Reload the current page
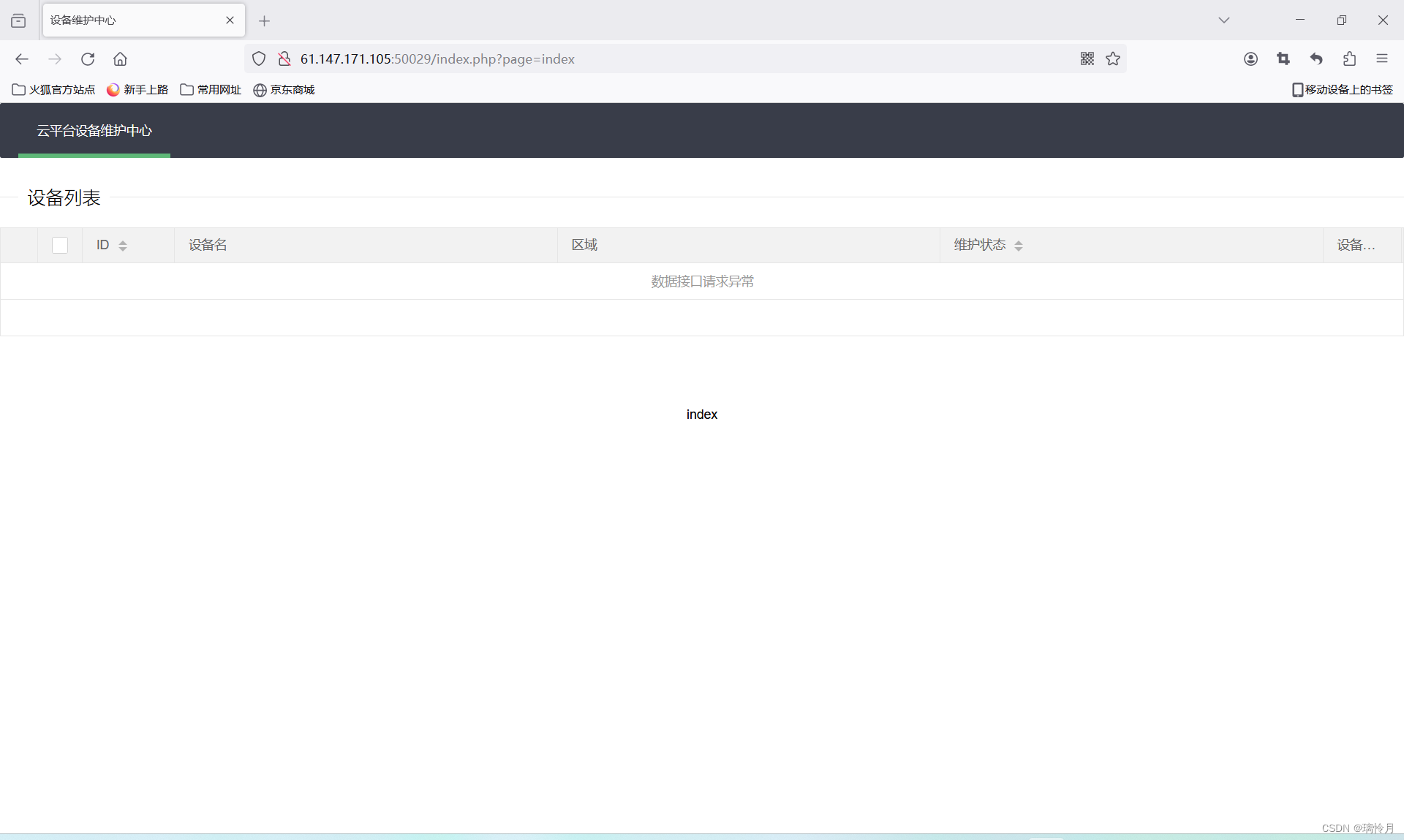The image size is (1404, 840). coord(88,59)
